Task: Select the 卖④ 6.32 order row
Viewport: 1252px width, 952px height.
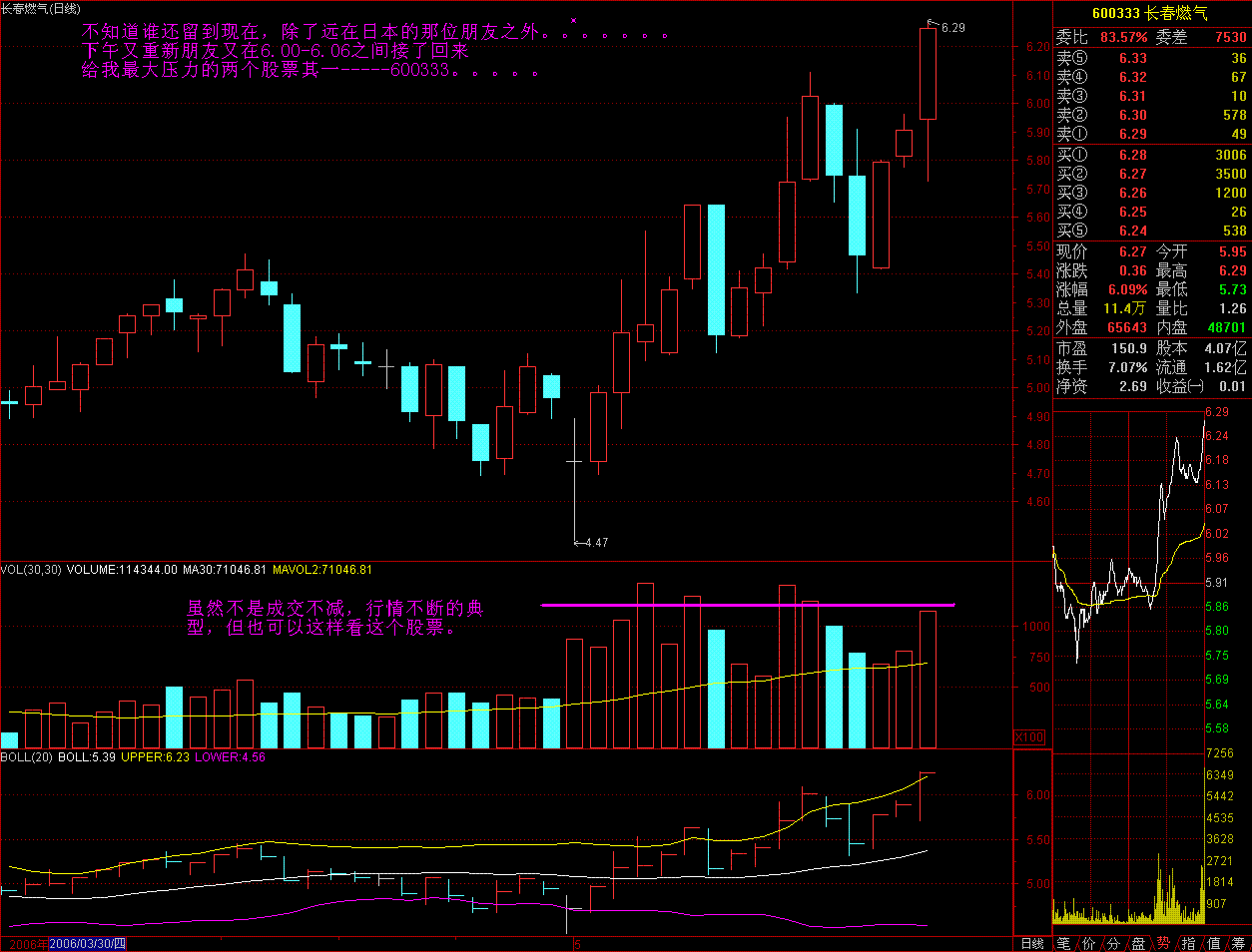Action: pos(1152,77)
